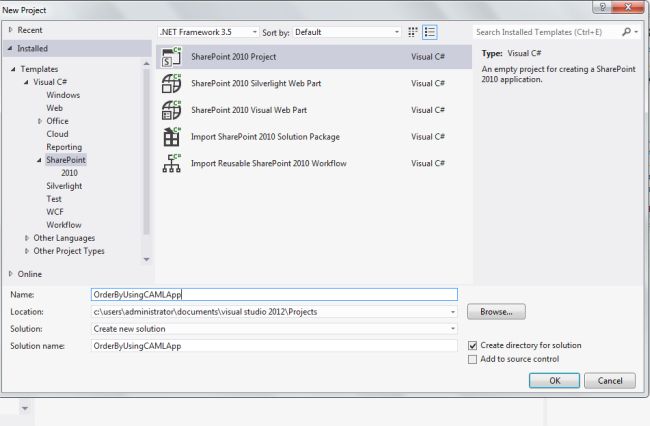This screenshot has height=426, width=650.
Task: Click the Browse... button
Action: (x=496, y=312)
